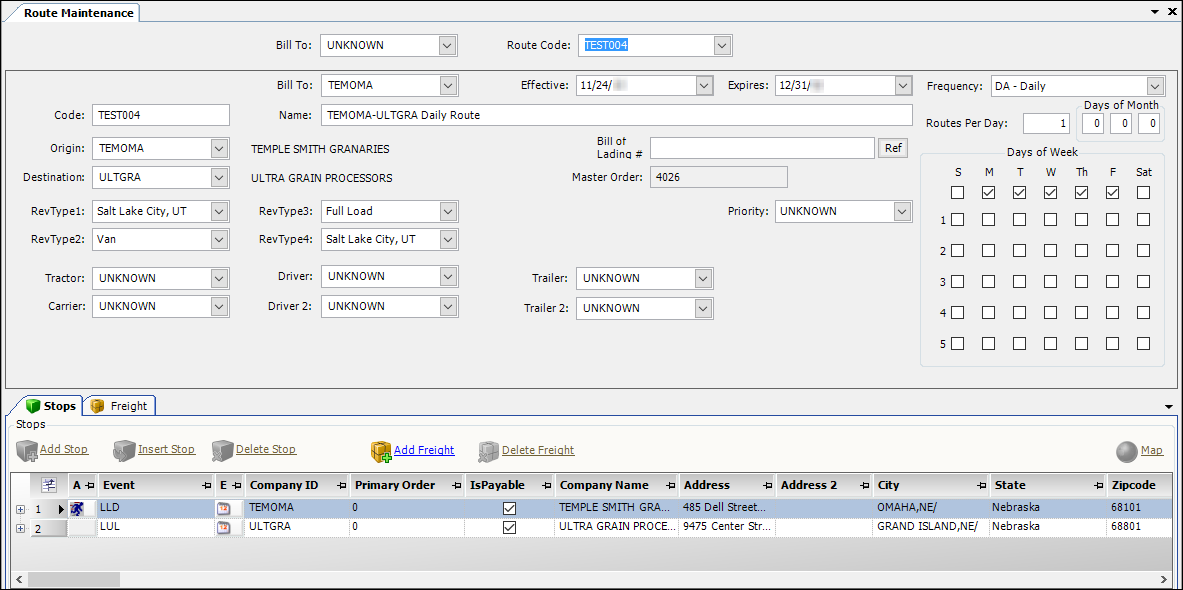
Task: Click the Delete Freight icon
Action: pyautogui.click(x=488, y=452)
